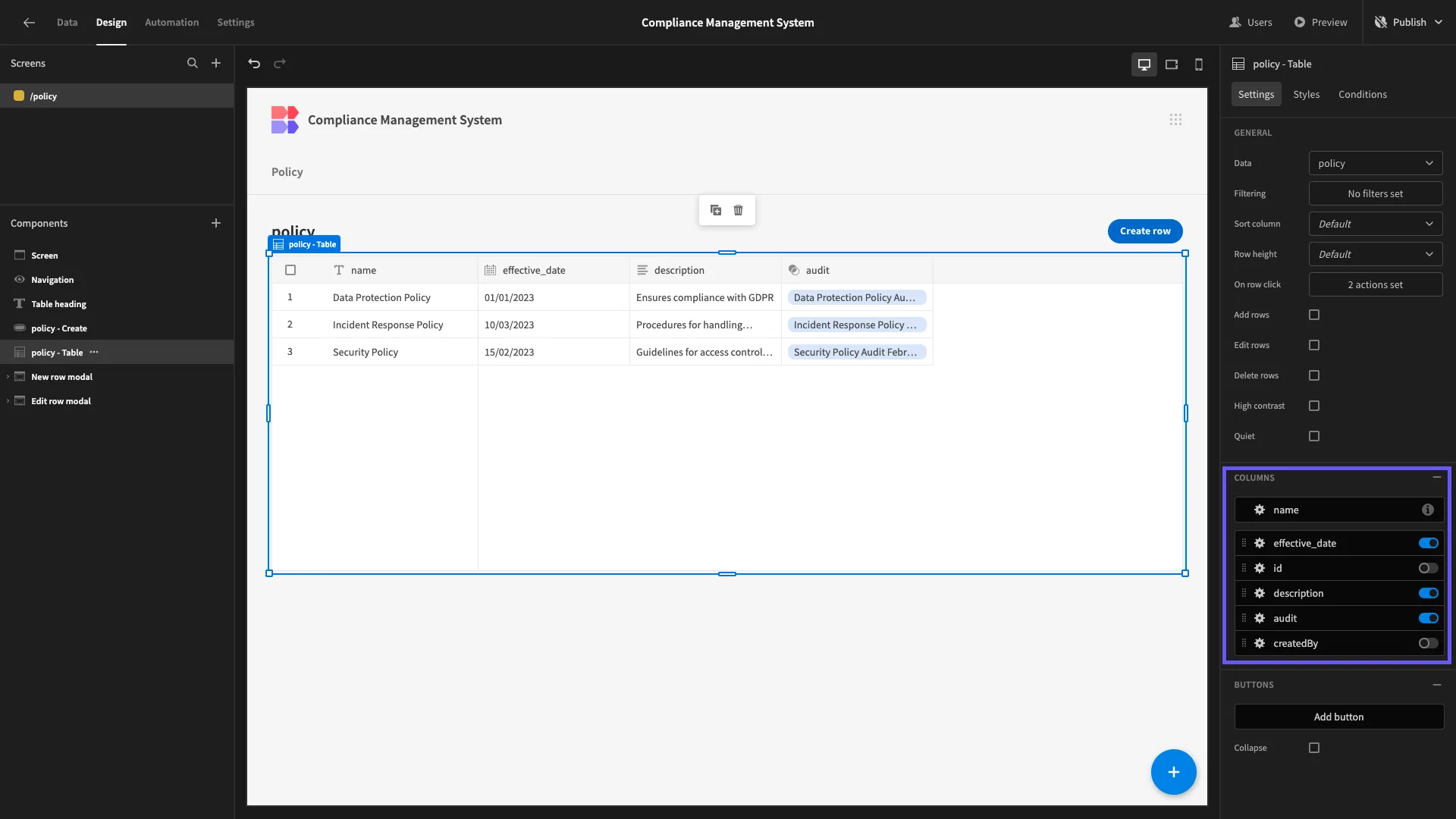Screen dimensions: 1456x819
Task: Toggle on createdBy column visibility
Action: pos(1429,643)
